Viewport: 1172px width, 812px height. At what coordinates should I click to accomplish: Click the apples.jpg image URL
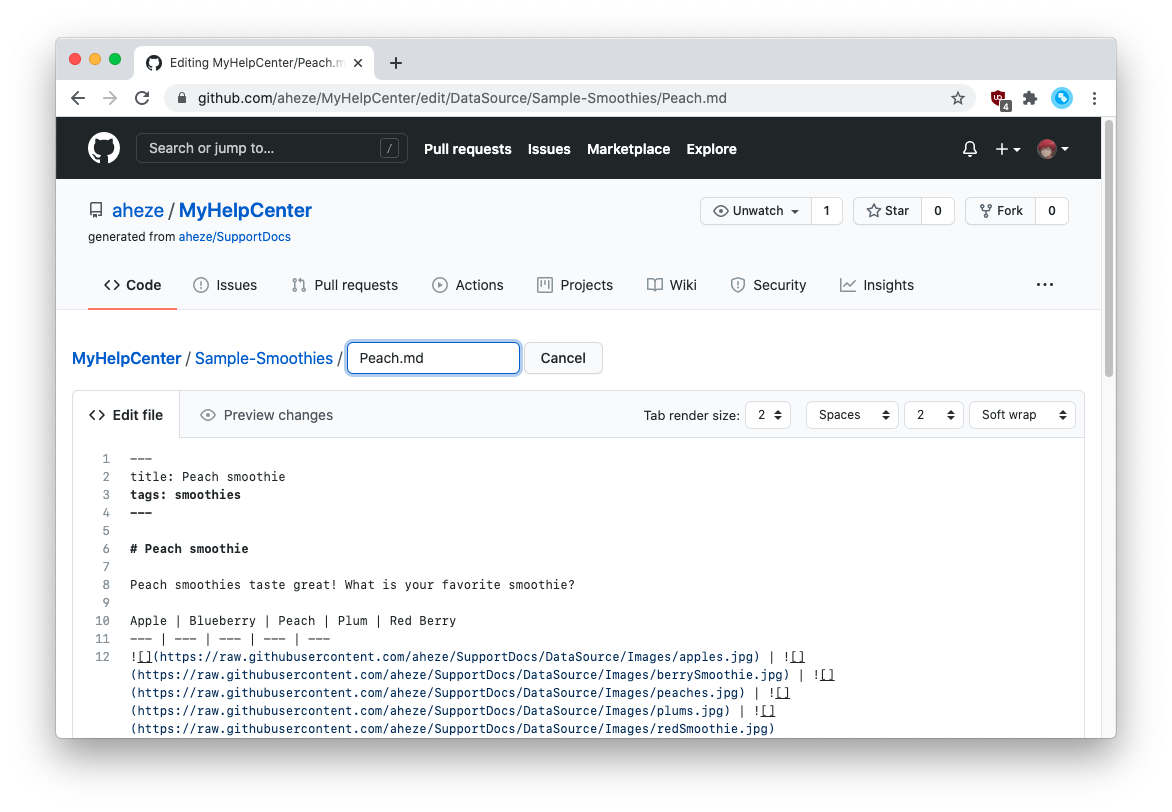click(x=456, y=656)
